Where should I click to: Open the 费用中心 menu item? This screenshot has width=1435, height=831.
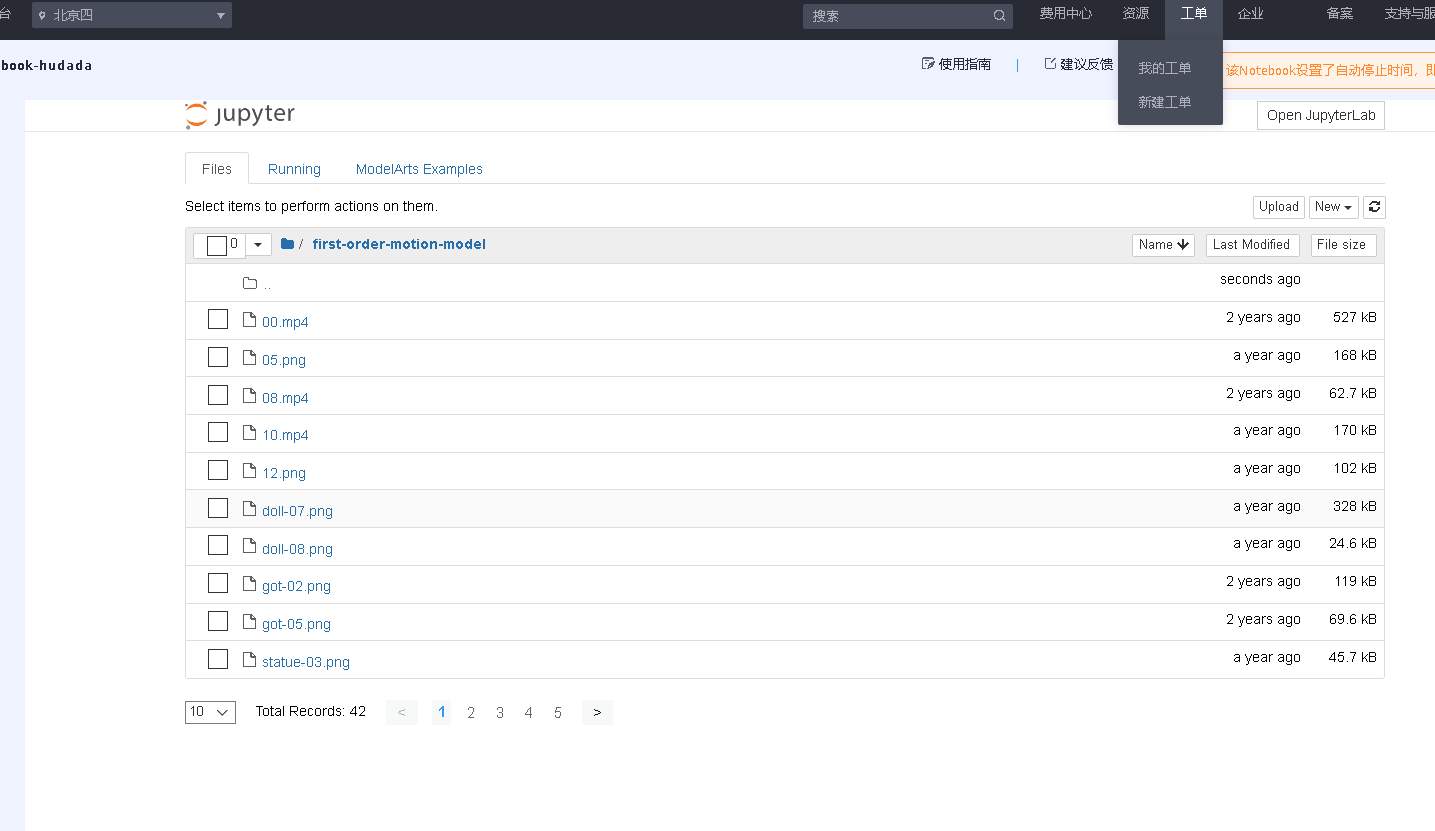click(x=1065, y=14)
